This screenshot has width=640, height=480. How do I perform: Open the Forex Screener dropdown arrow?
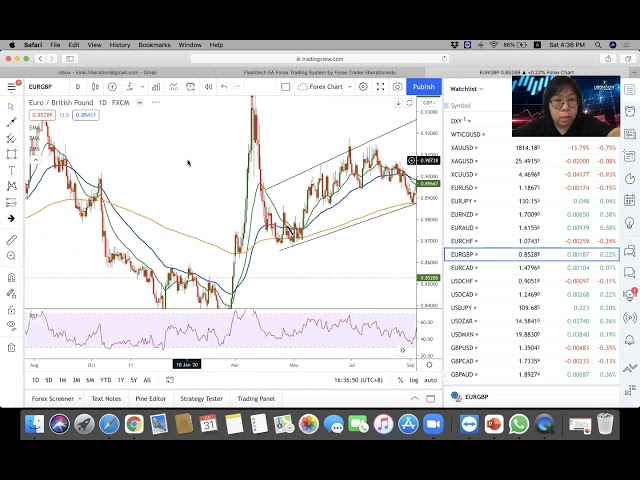[x=79, y=399]
